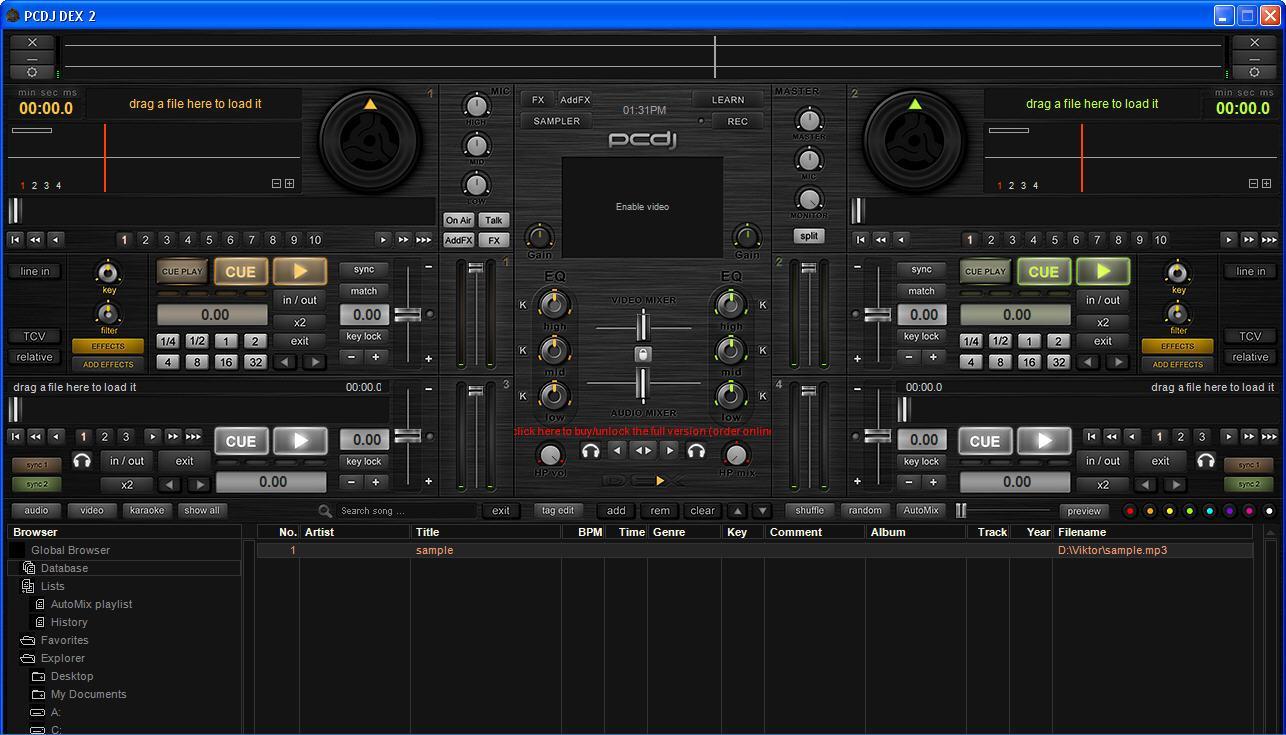Click deck 4 silver play button
Viewport: 1286px width, 735px height.
click(1044, 441)
